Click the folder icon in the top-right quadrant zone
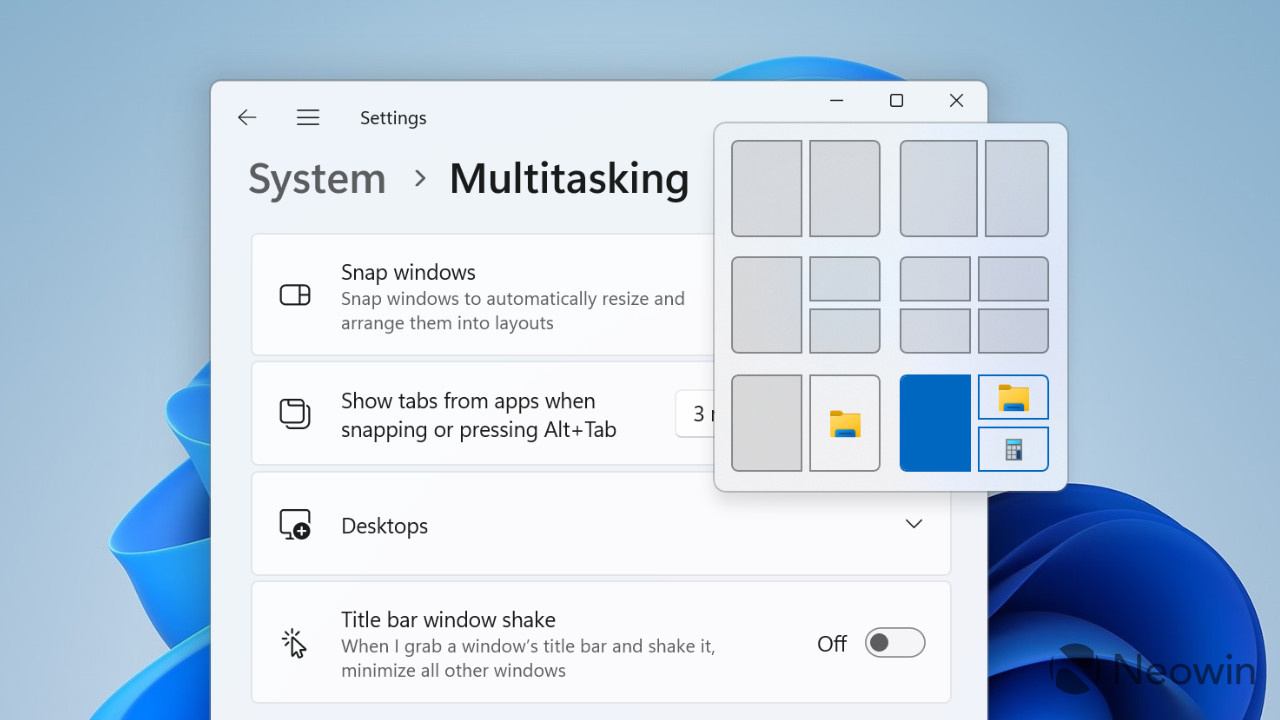The width and height of the screenshot is (1280, 720). coord(1013,397)
